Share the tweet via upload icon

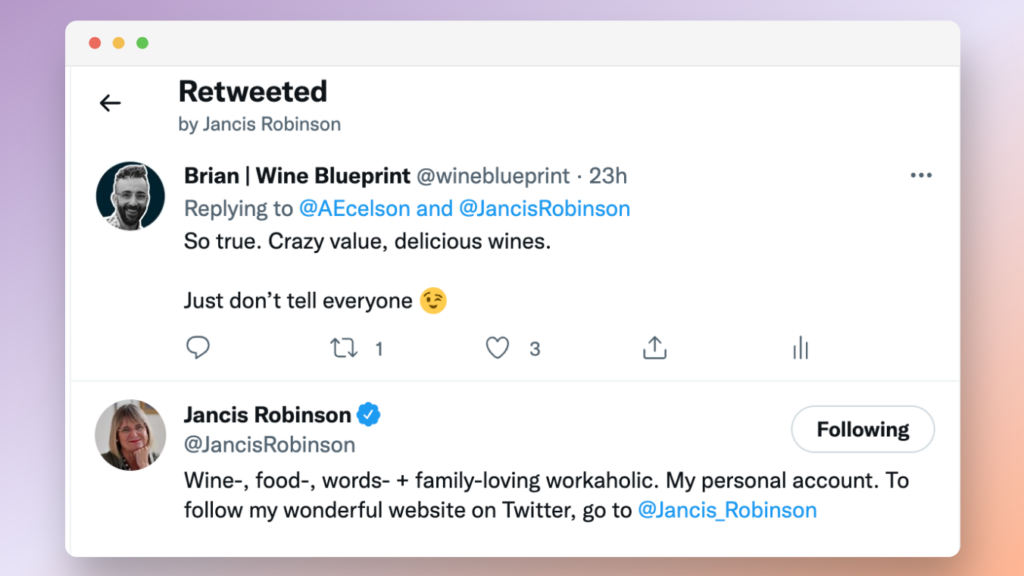pos(654,348)
